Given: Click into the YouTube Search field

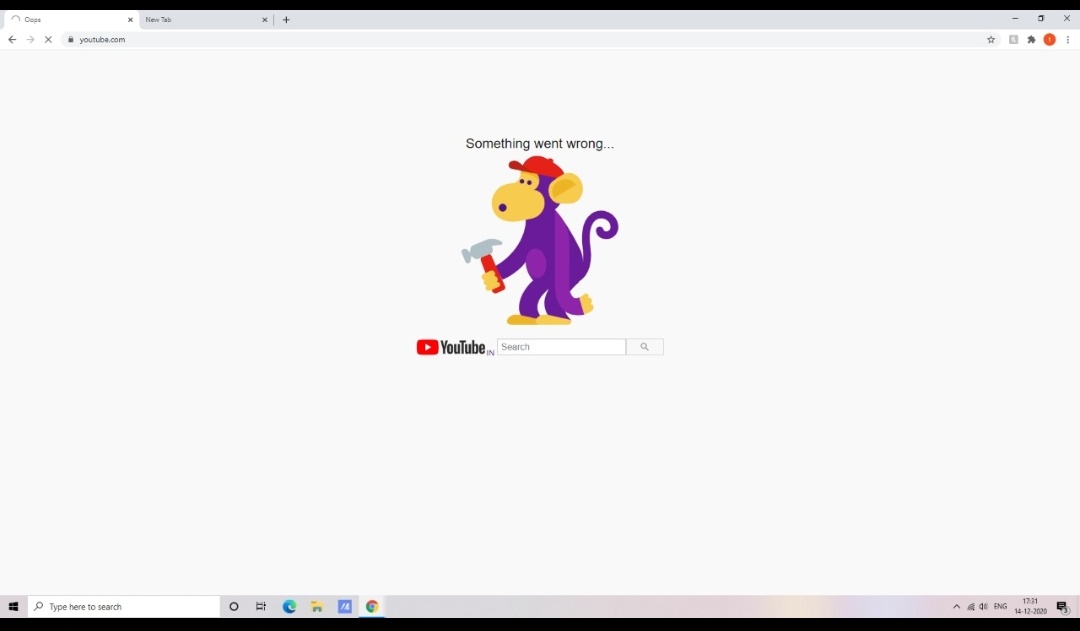Looking at the screenshot, I should coord(561,346).
